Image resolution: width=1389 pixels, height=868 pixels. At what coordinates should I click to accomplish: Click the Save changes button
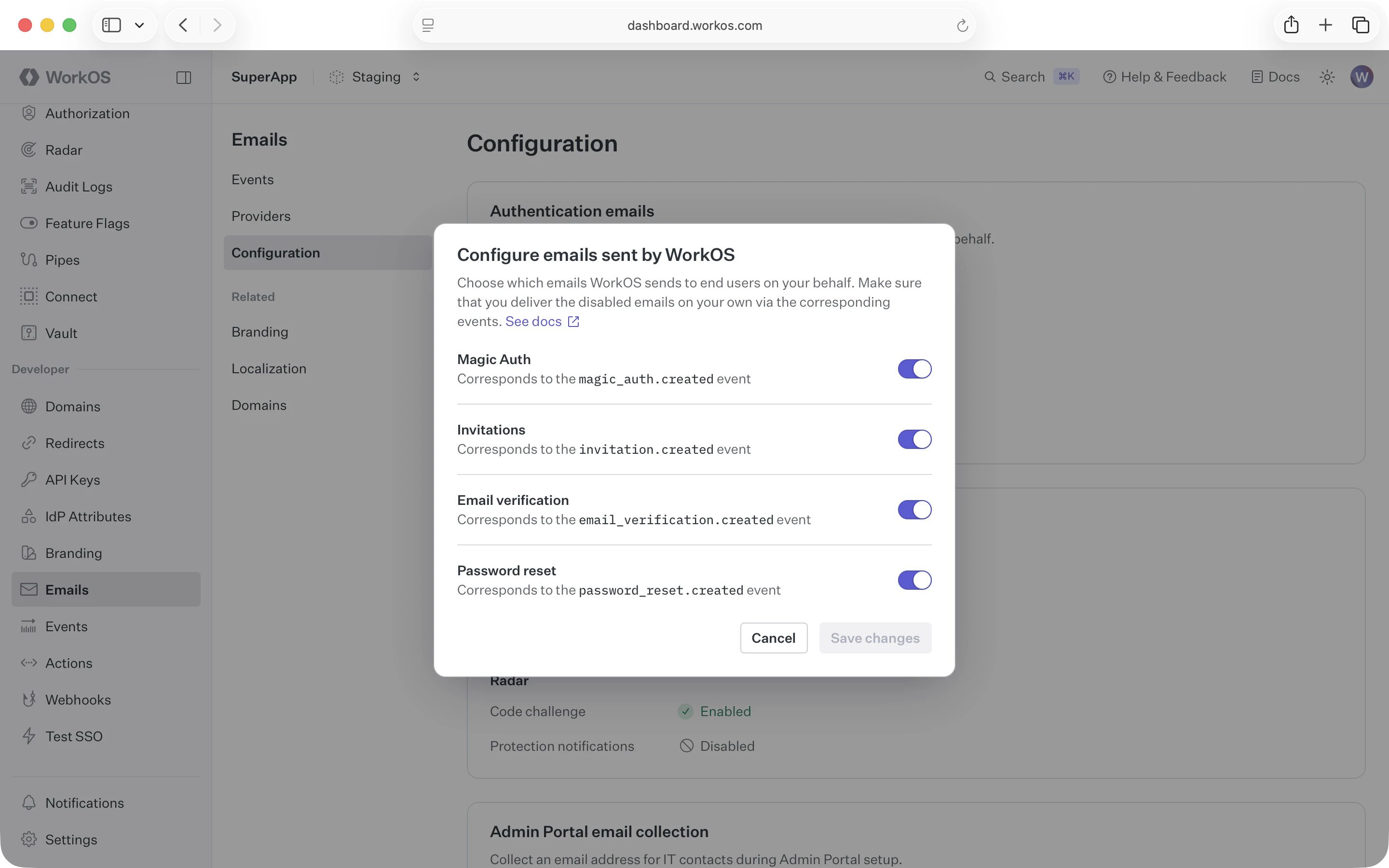coord(875,638)
